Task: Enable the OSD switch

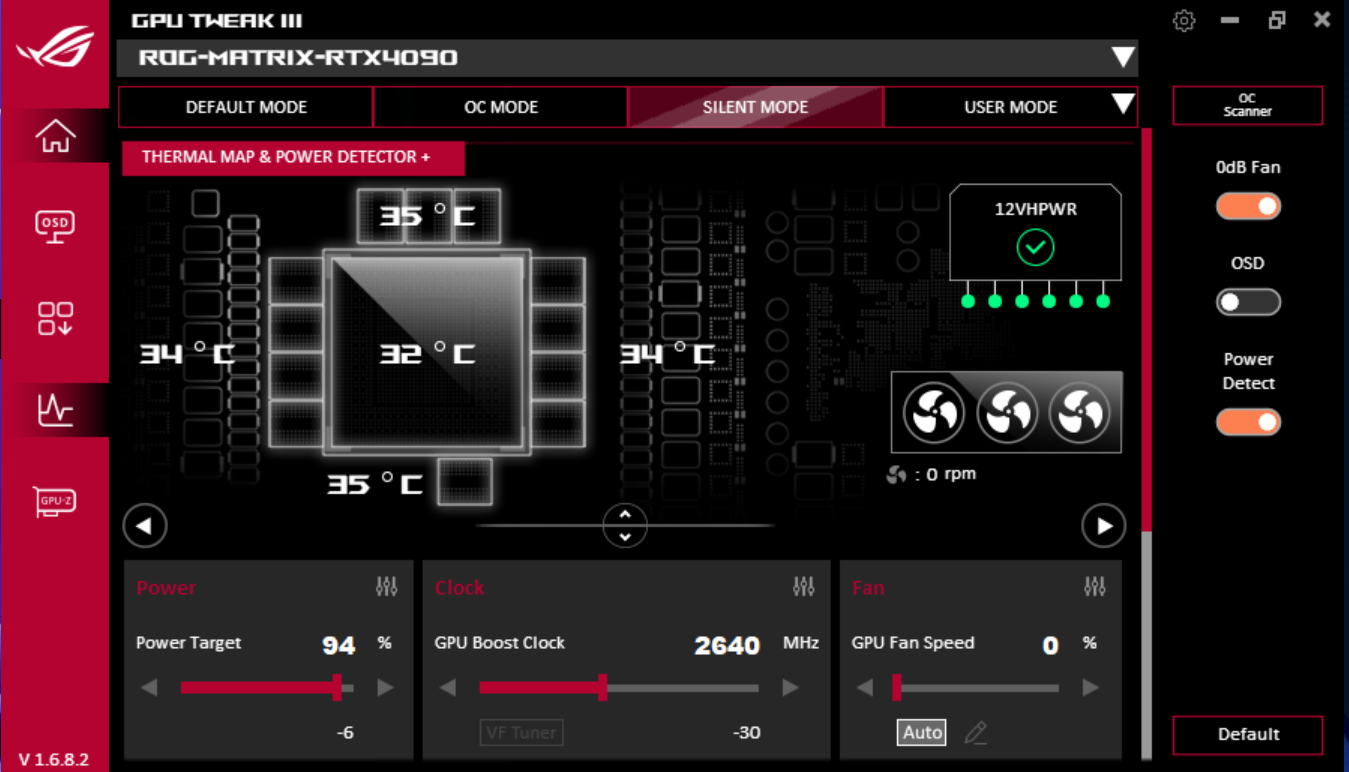Action: (x=1248, y=302)
